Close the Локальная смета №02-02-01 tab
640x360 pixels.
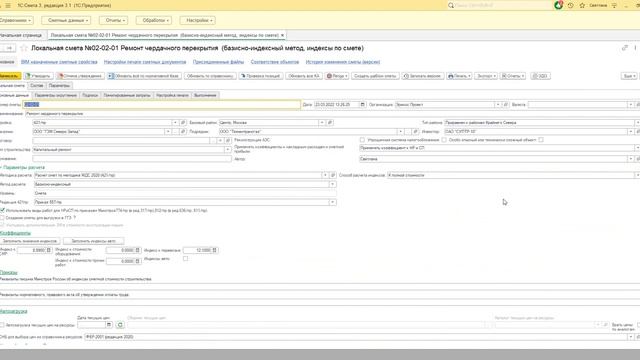point(282,35)
